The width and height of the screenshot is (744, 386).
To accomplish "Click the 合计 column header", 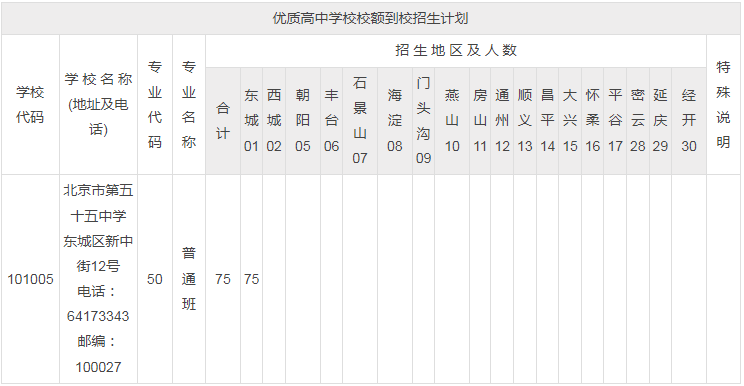I will point(223,121).
